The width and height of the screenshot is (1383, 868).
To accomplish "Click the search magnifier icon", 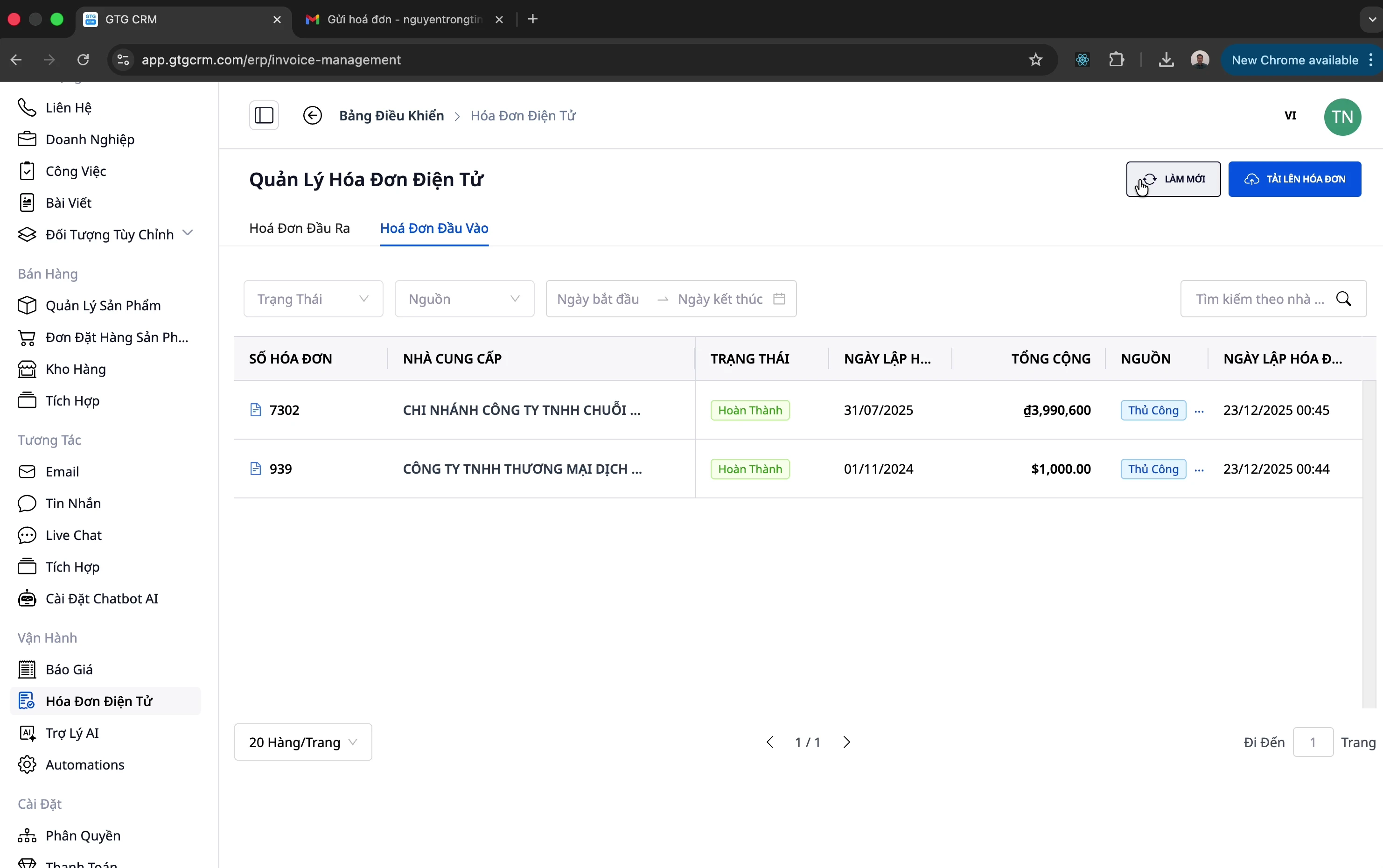I will click(x=1343, y=299).
